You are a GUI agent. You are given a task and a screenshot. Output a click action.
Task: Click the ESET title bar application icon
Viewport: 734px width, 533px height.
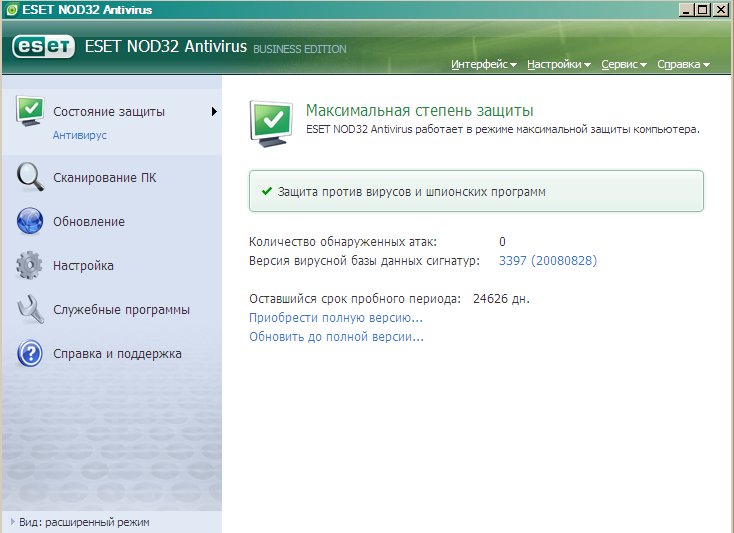[12, 10]
